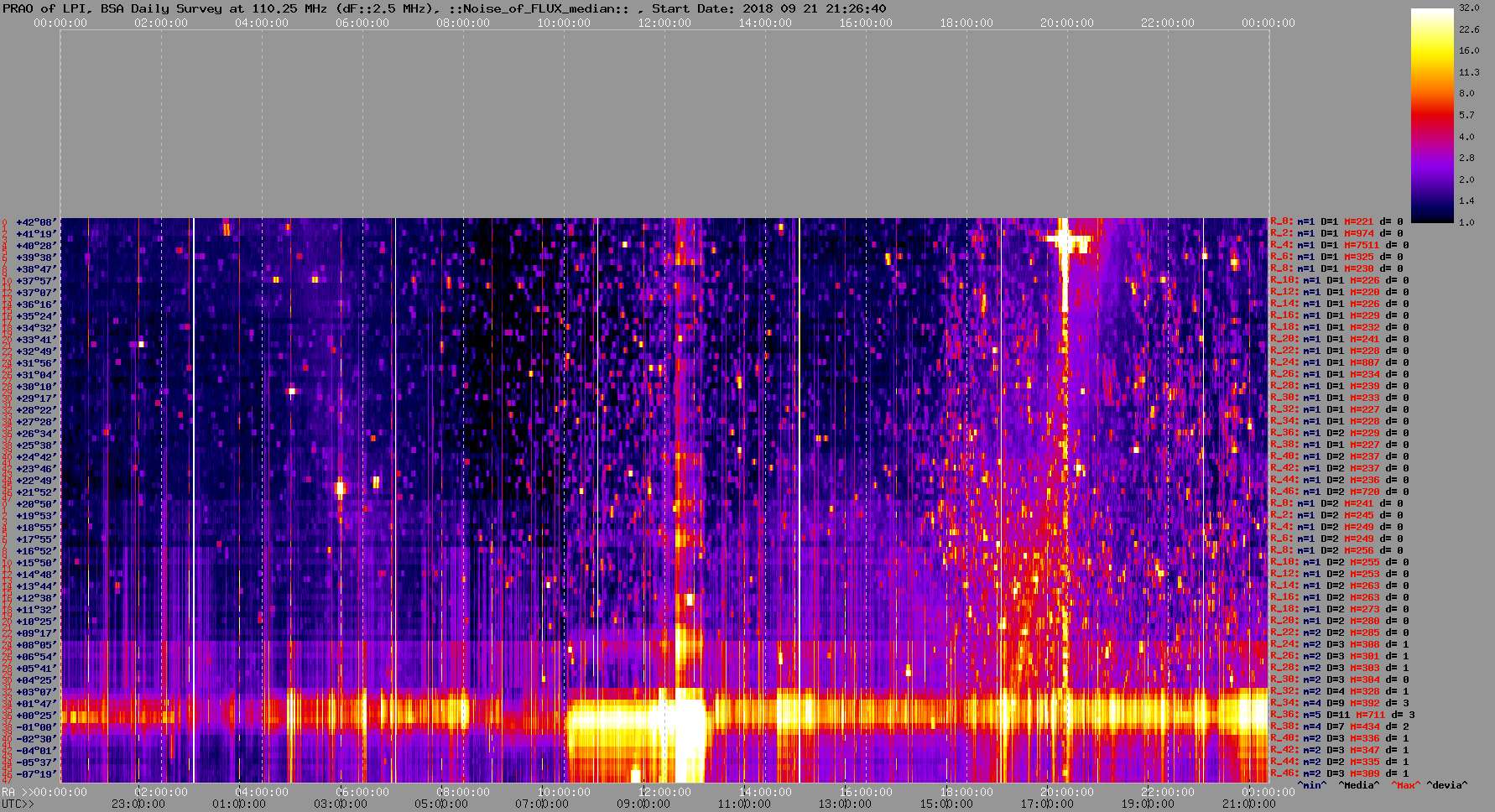The height and width of the screenshot is (812, 1495).
Task: Click the row stats with M=7511
Action: point(1340,245)
